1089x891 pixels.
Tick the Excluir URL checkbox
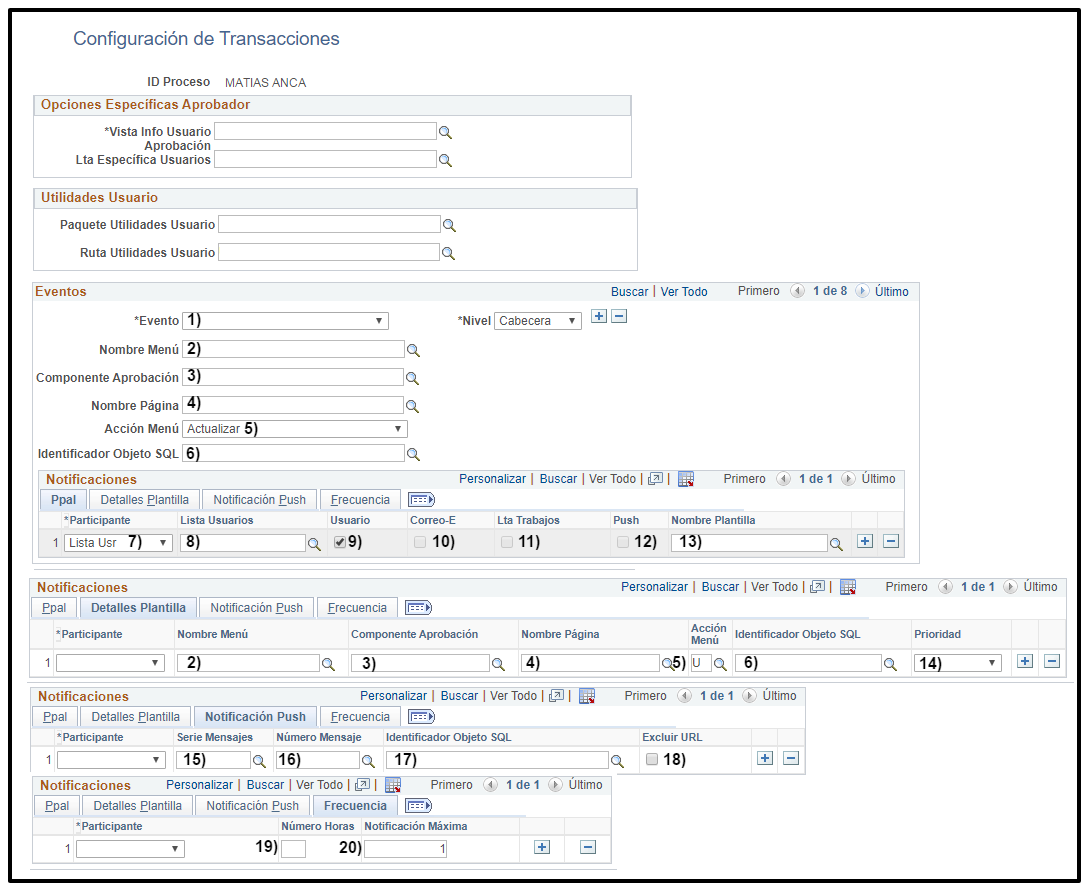652,759
